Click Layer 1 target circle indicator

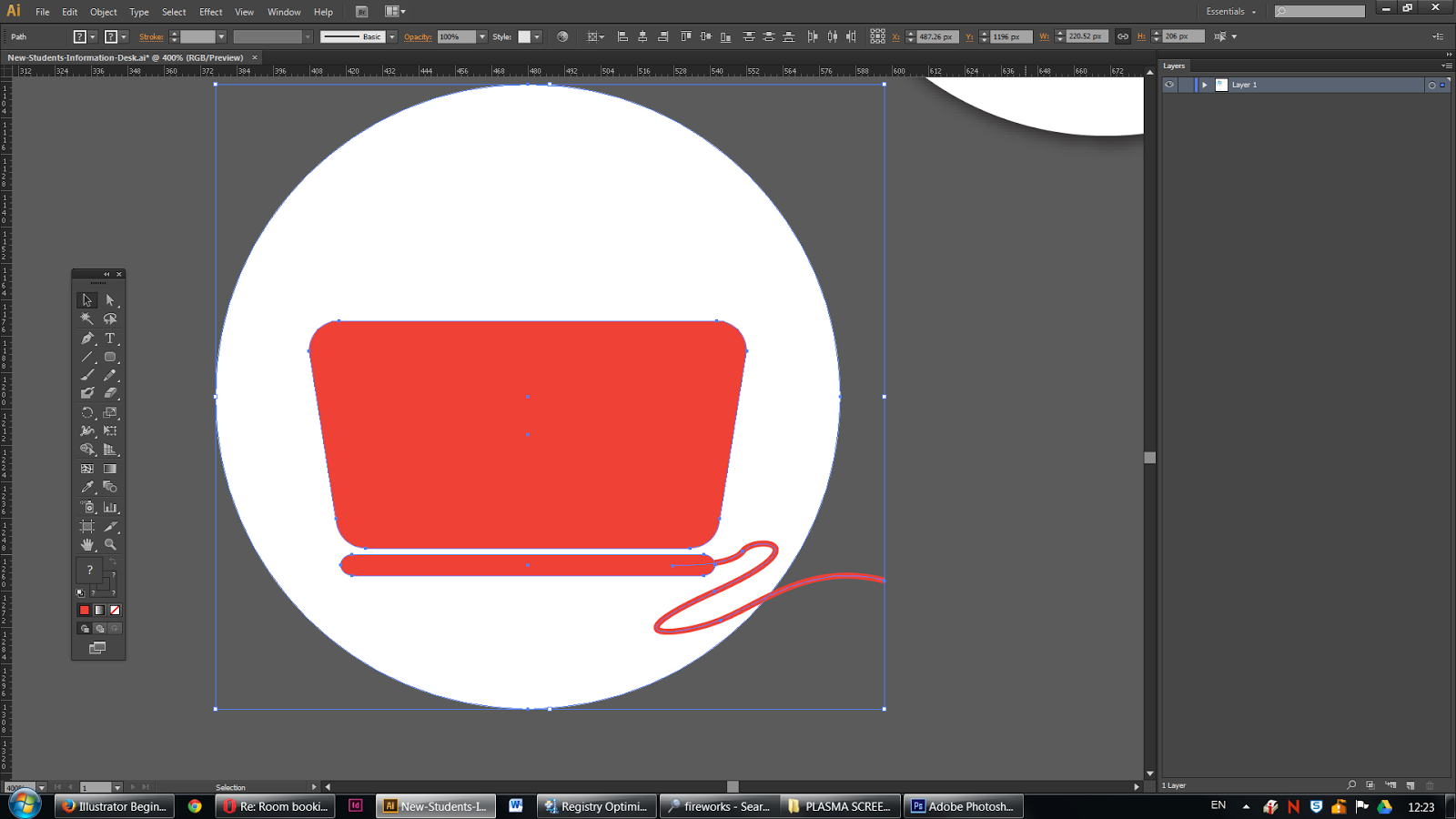click(x=1431, y=85)
